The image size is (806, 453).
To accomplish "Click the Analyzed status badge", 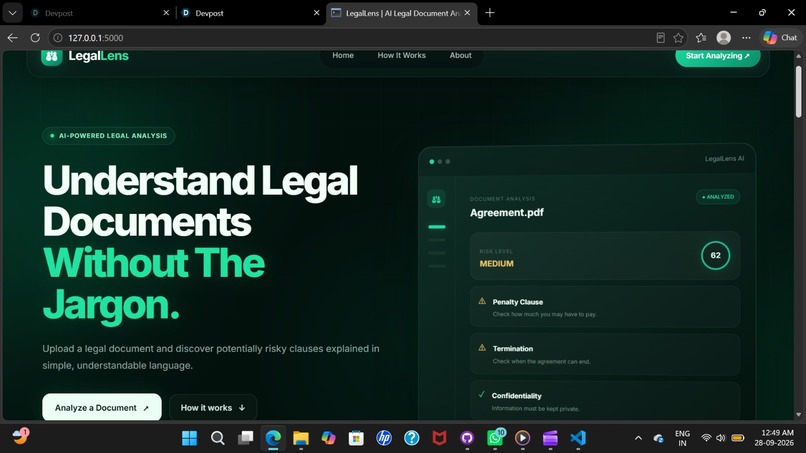I will [718, 196].
